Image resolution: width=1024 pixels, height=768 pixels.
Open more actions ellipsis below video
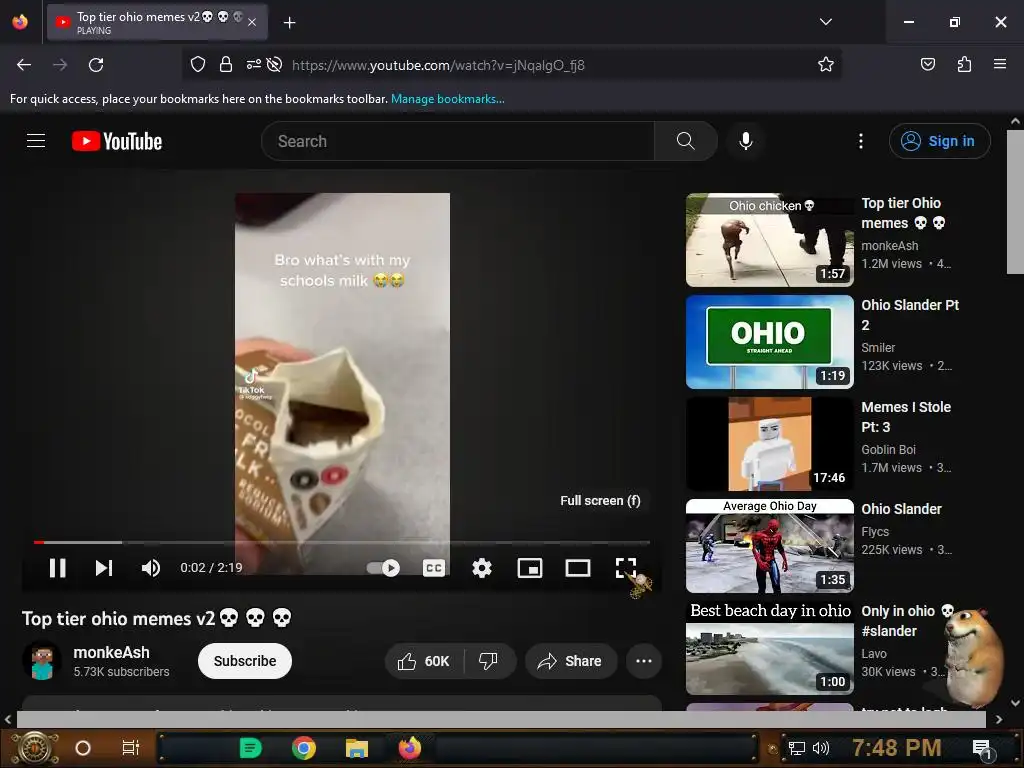644,661
